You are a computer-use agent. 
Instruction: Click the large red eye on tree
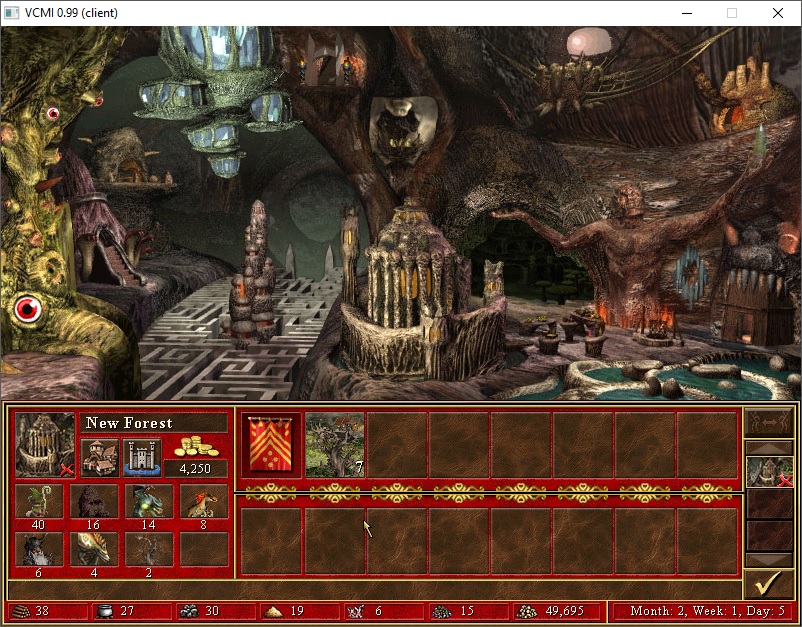(x=28, y=309)
